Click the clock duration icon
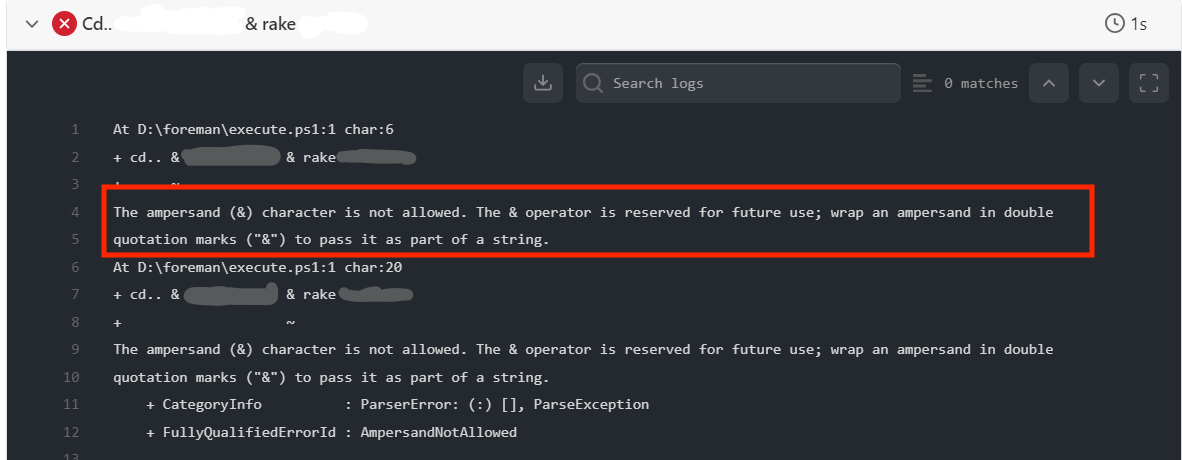The image size is (1182, 460). pos(1115,24)
